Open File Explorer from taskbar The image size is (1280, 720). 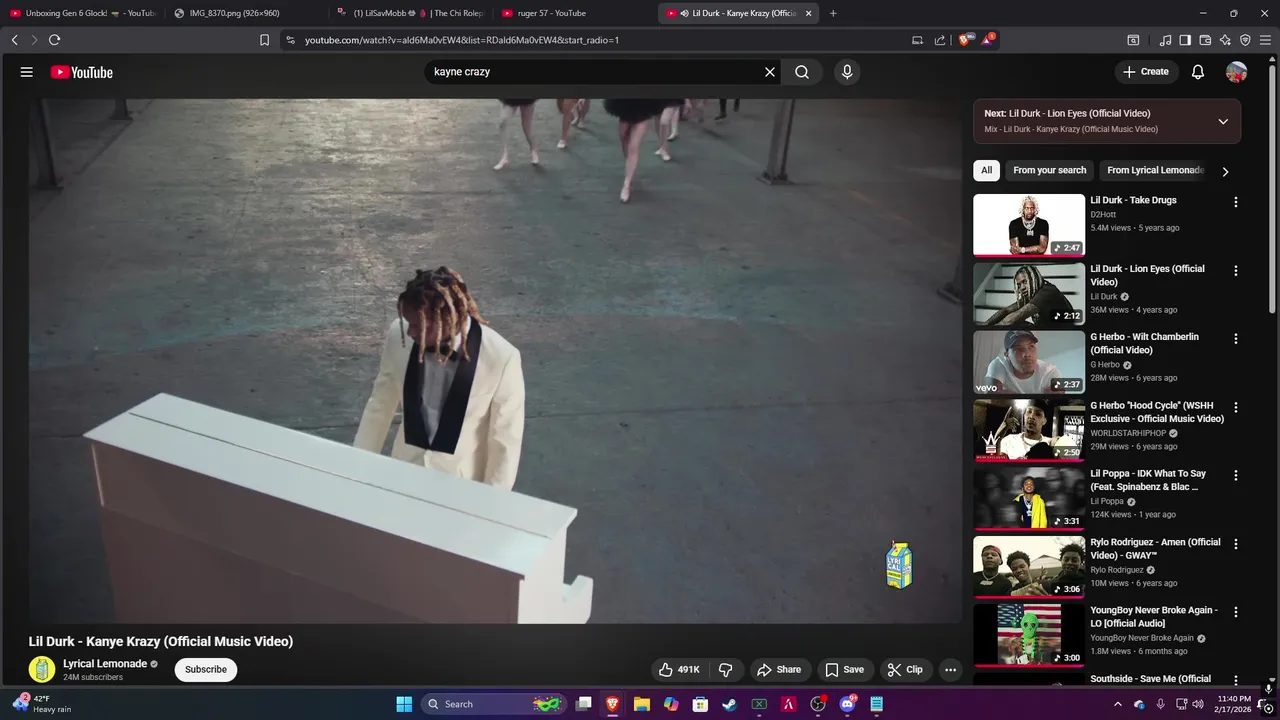pos(641,704)
